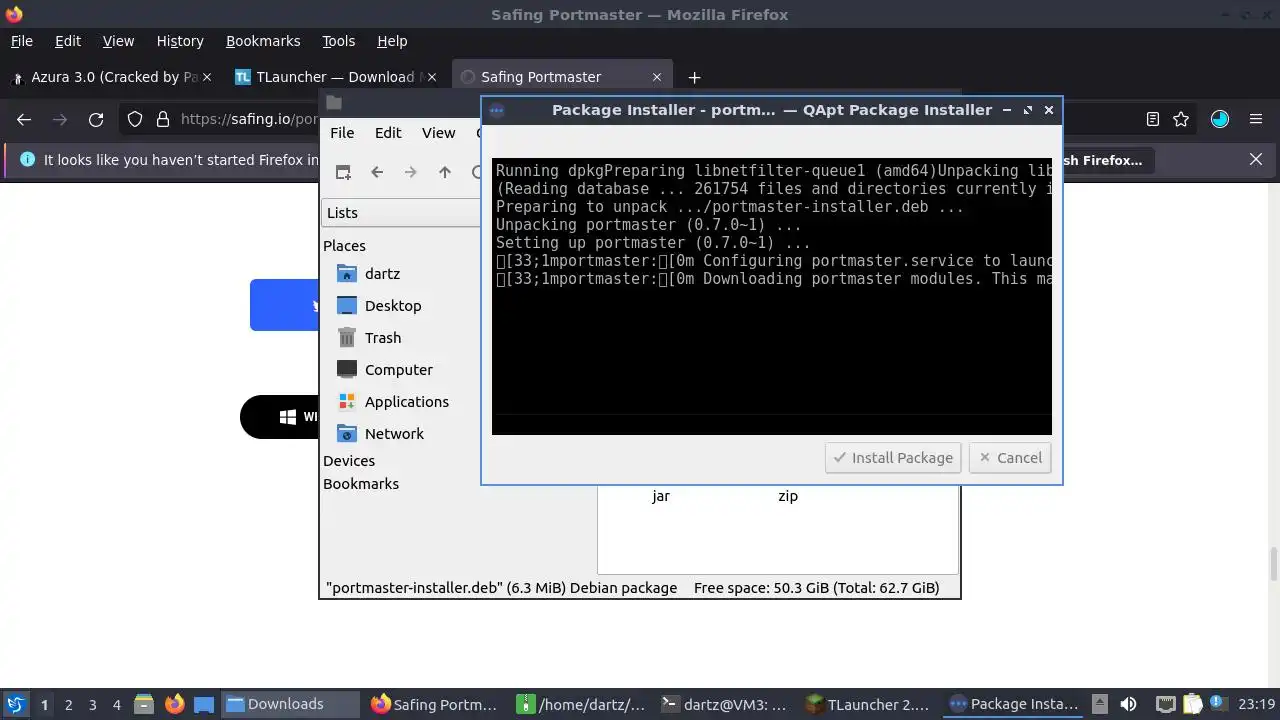This screenshot has width=1280, height=720.
Task: Click Firefox back navigation arrow
Action: point(24,119)
